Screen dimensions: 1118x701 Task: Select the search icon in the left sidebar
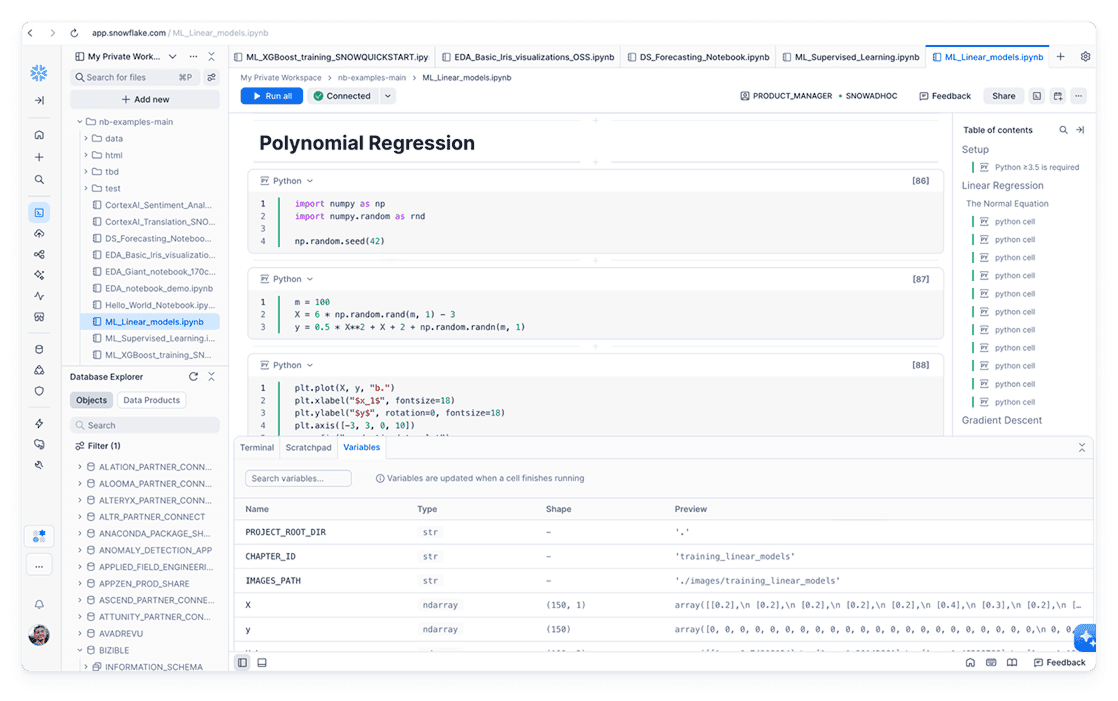pyautogui.click(x=38, y=180)
